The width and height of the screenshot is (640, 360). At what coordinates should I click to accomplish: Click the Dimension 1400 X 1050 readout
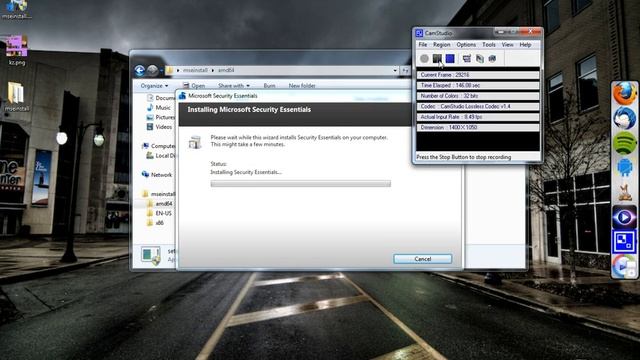(x=478, y=127)
